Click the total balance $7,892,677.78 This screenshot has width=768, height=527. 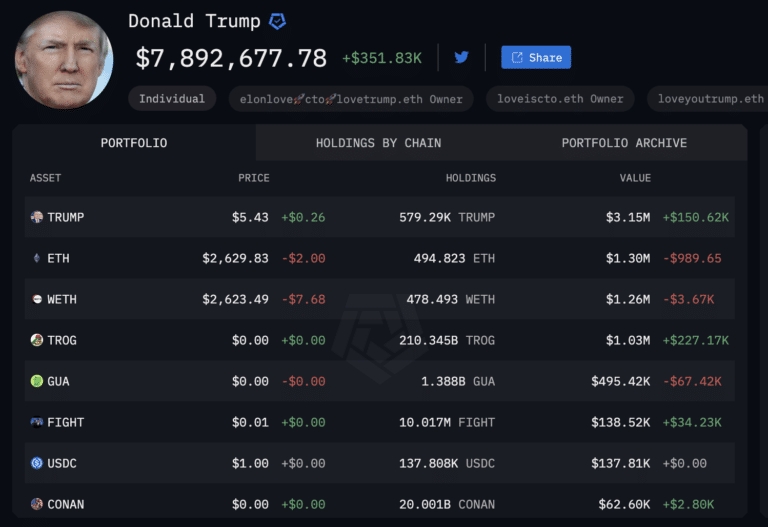pos(231,58)
